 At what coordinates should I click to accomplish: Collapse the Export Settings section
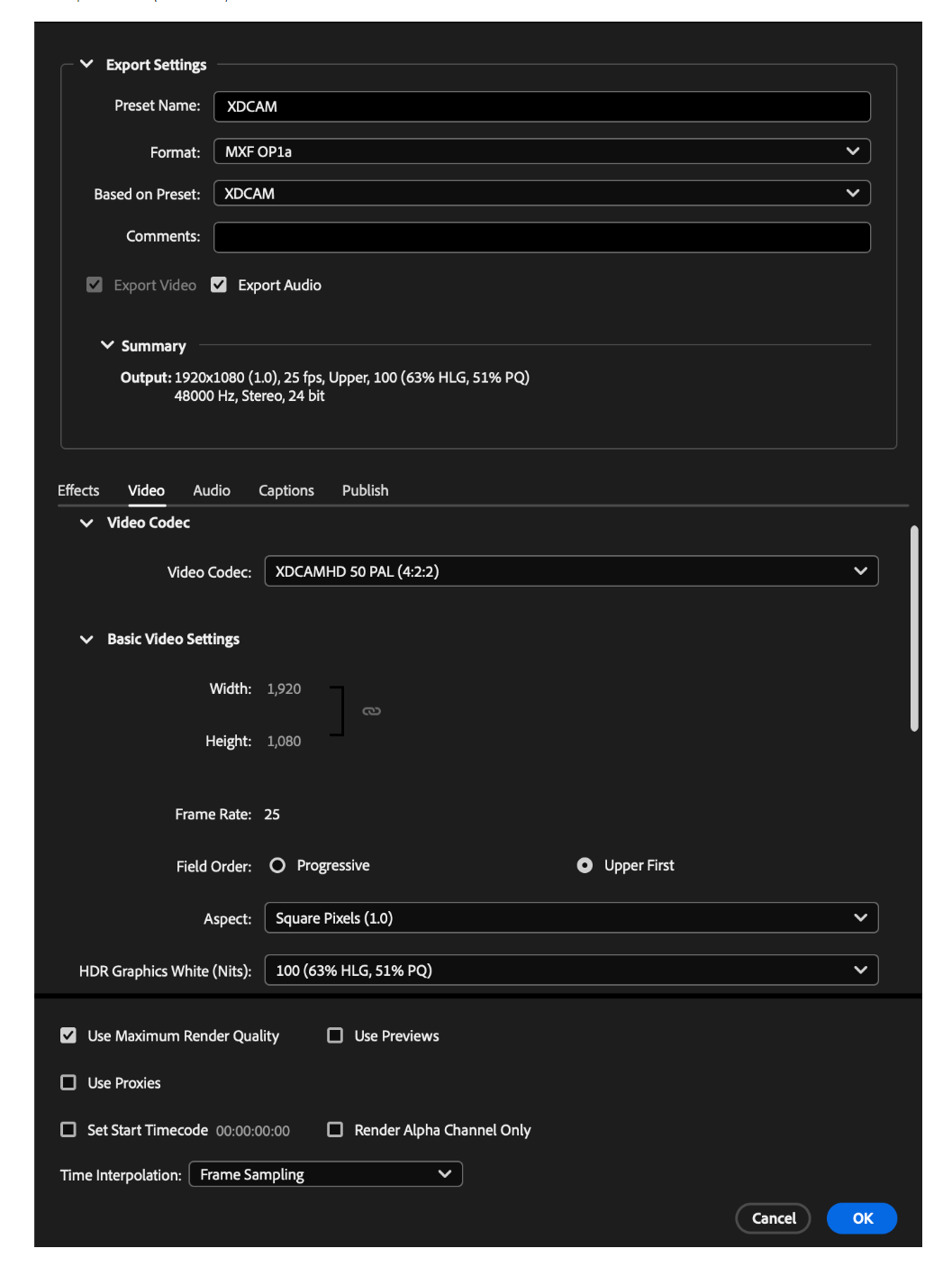click(86, 64)
